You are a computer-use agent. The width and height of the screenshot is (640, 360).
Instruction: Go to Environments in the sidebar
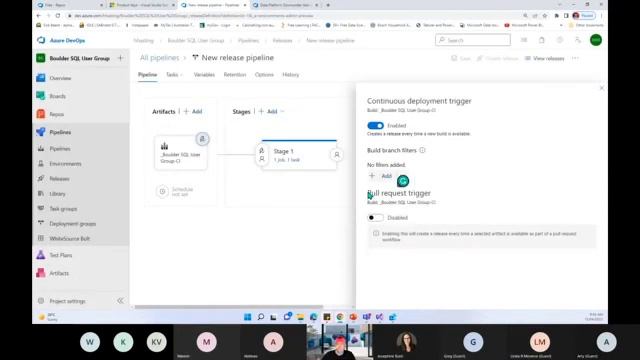(x=65, y=164)
